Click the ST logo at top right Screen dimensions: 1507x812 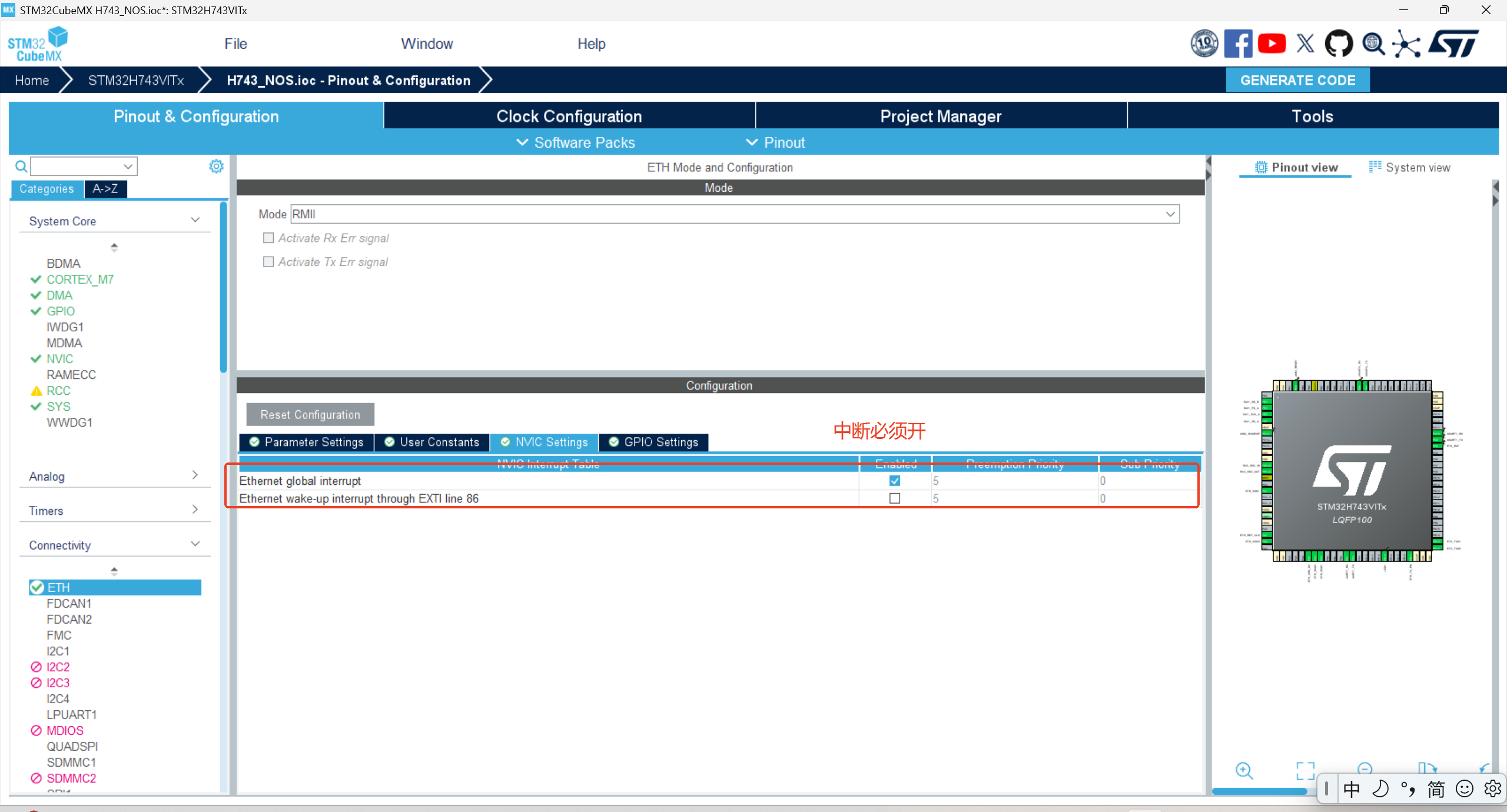[x=1453, y=44]
